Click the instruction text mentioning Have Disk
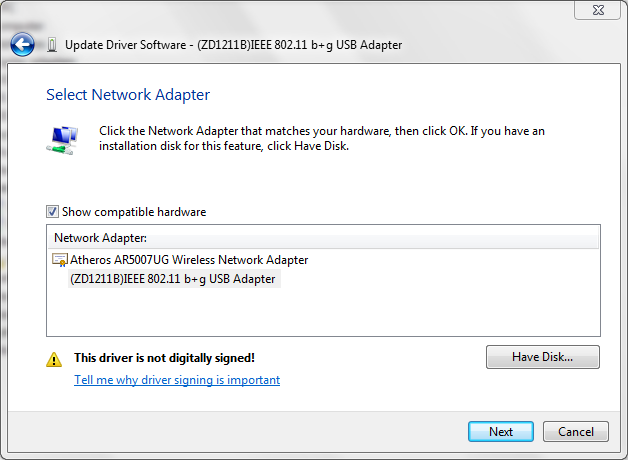628x460 pixels. click(322, 139)
